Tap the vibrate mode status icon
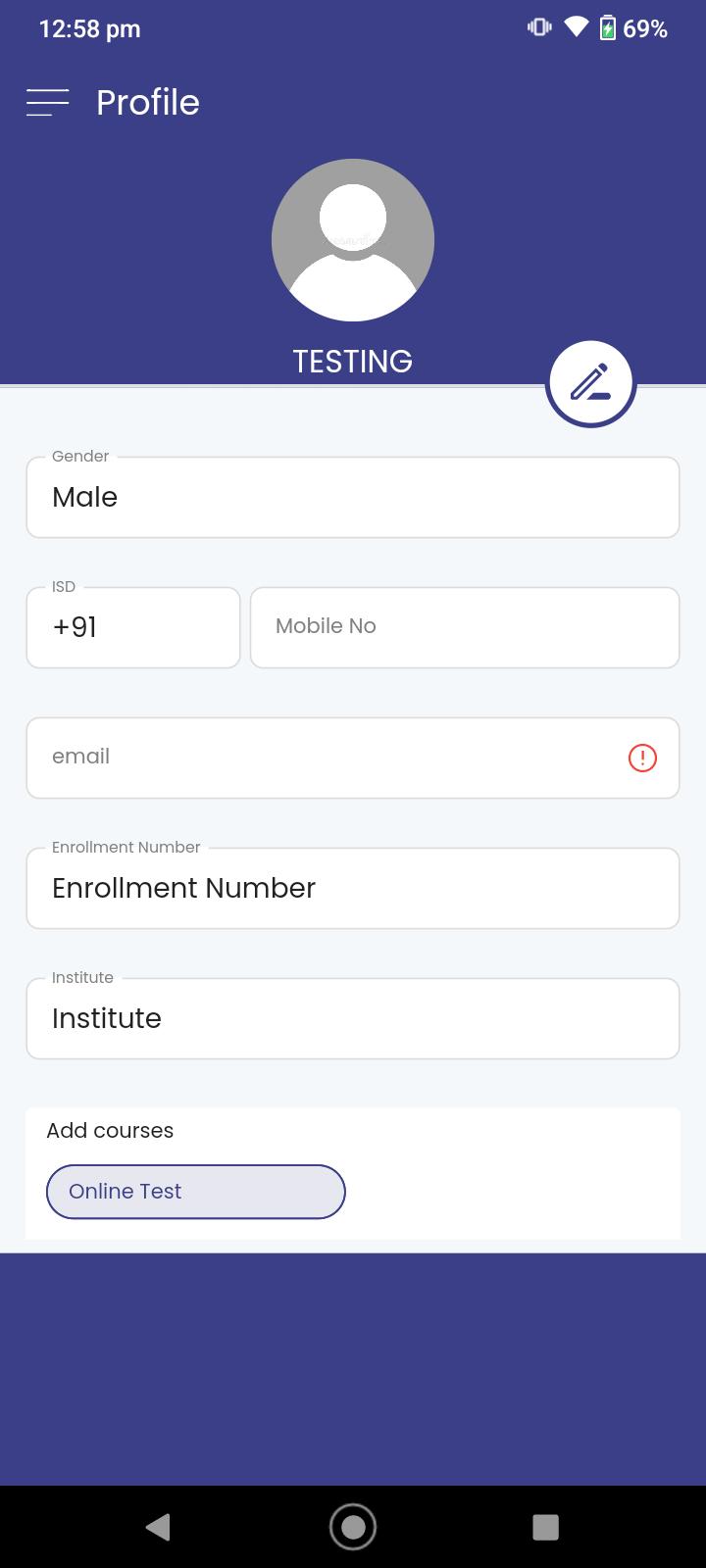The image size is (706, 1568). click(539, 27)
